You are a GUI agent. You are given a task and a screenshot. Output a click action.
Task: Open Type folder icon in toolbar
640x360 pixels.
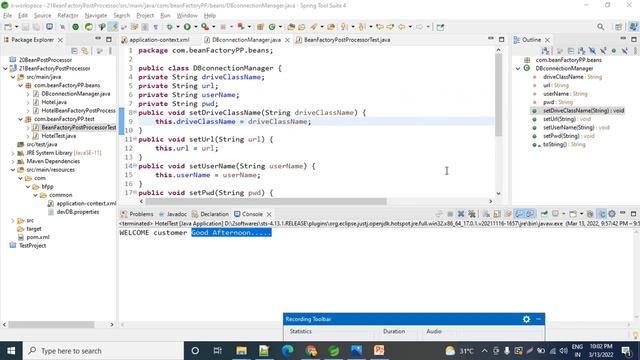[291, 27]
